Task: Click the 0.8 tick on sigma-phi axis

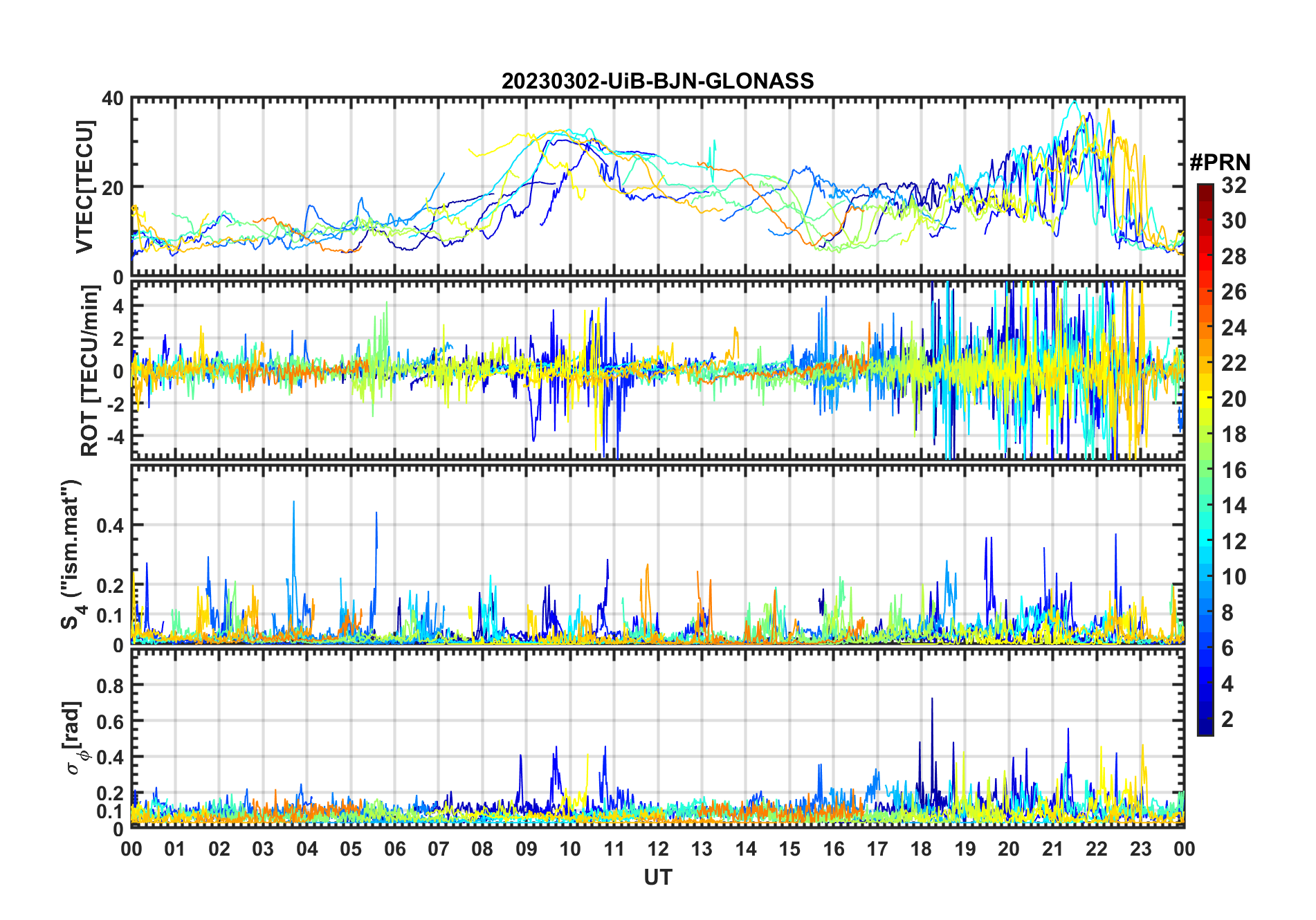Action: tap(110, 686)
